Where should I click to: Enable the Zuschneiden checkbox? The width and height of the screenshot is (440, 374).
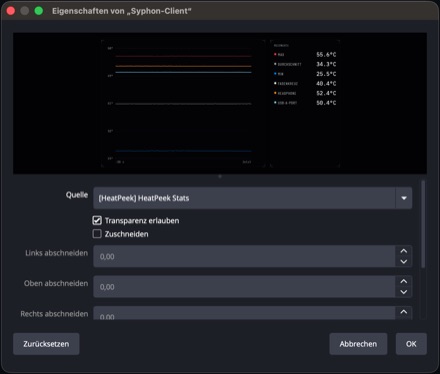pos(97,234)
